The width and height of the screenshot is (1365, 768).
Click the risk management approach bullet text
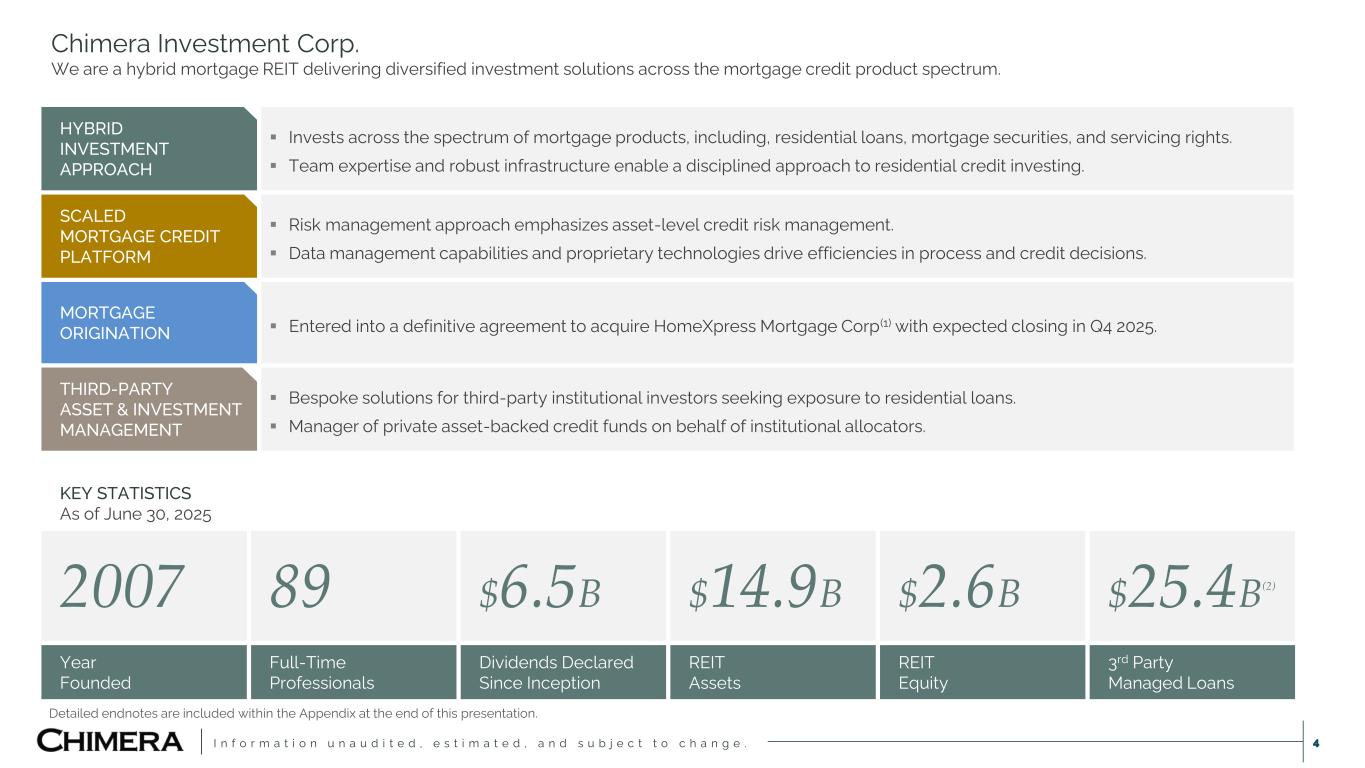click(x=590, y=225)
